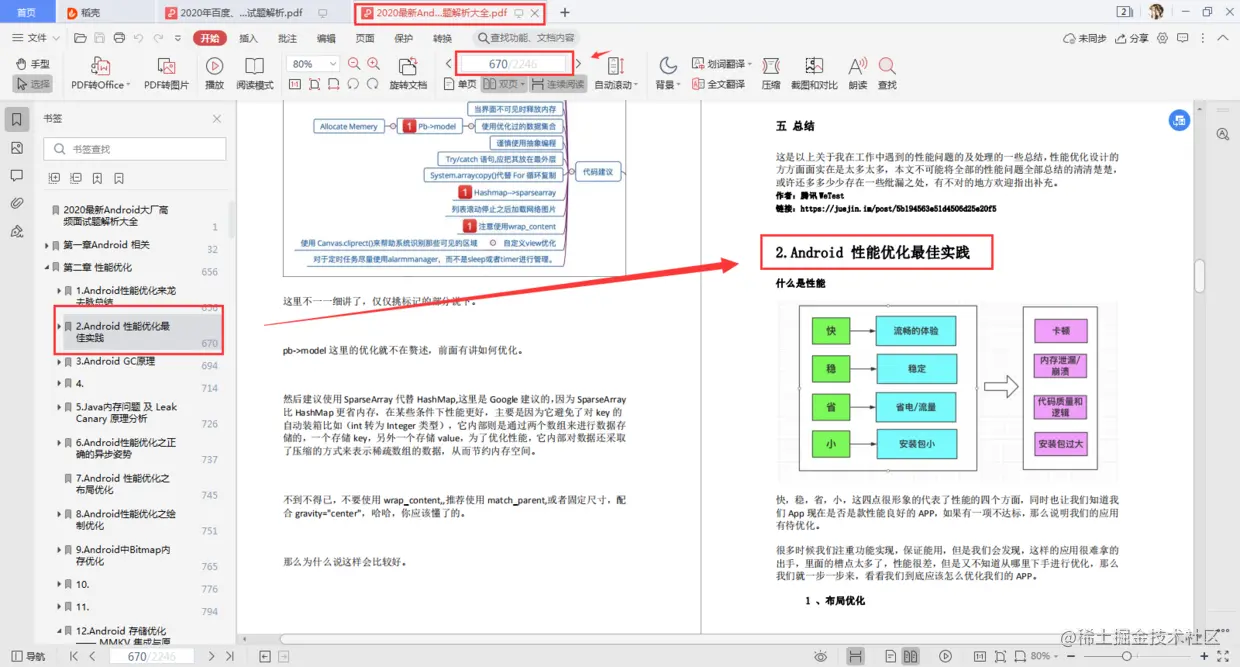Expand 第一章Android 相关 bookmark

tap(46, 245)
